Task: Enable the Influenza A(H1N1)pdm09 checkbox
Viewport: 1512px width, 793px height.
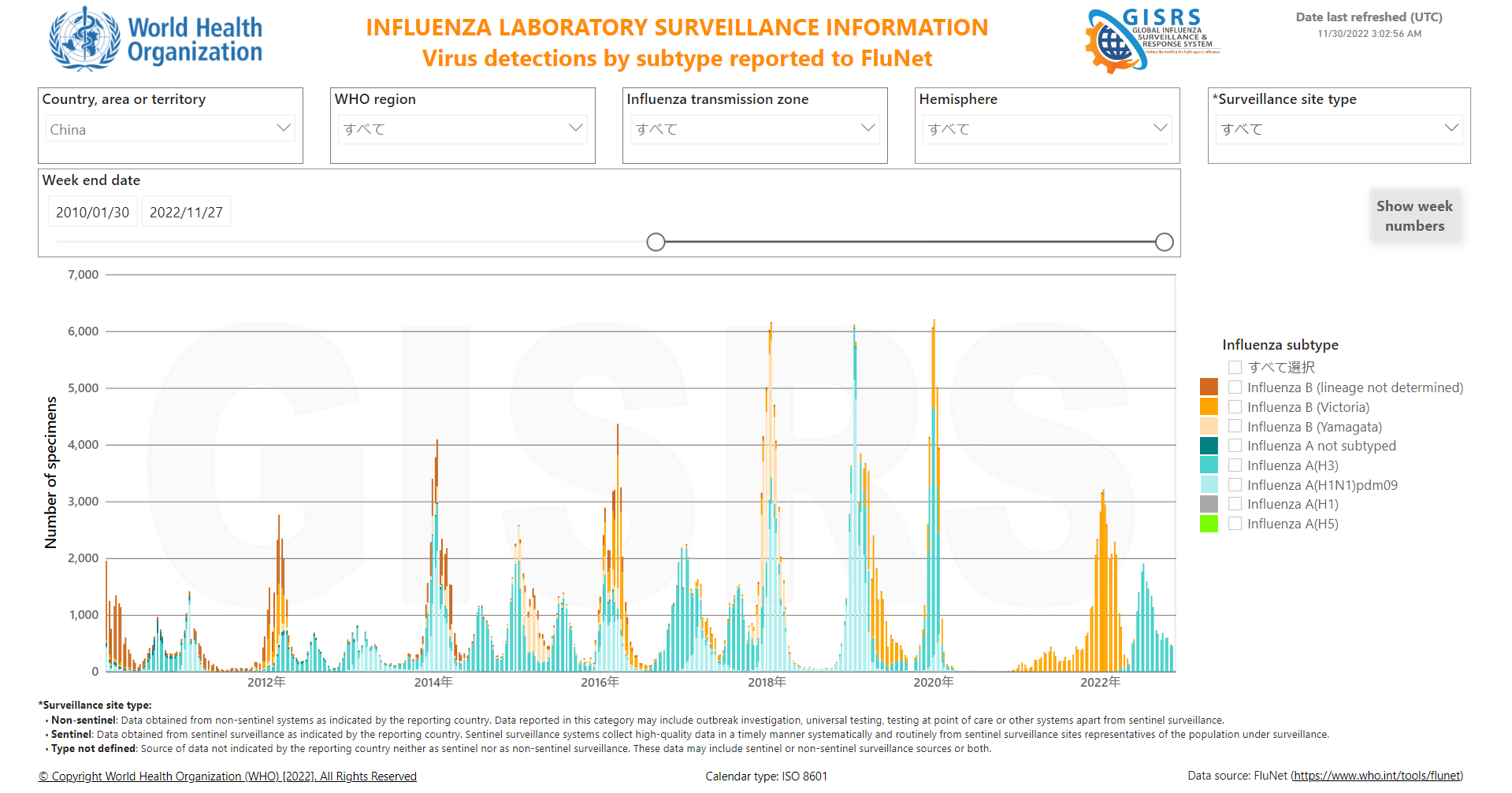Action: point(1235,485)
